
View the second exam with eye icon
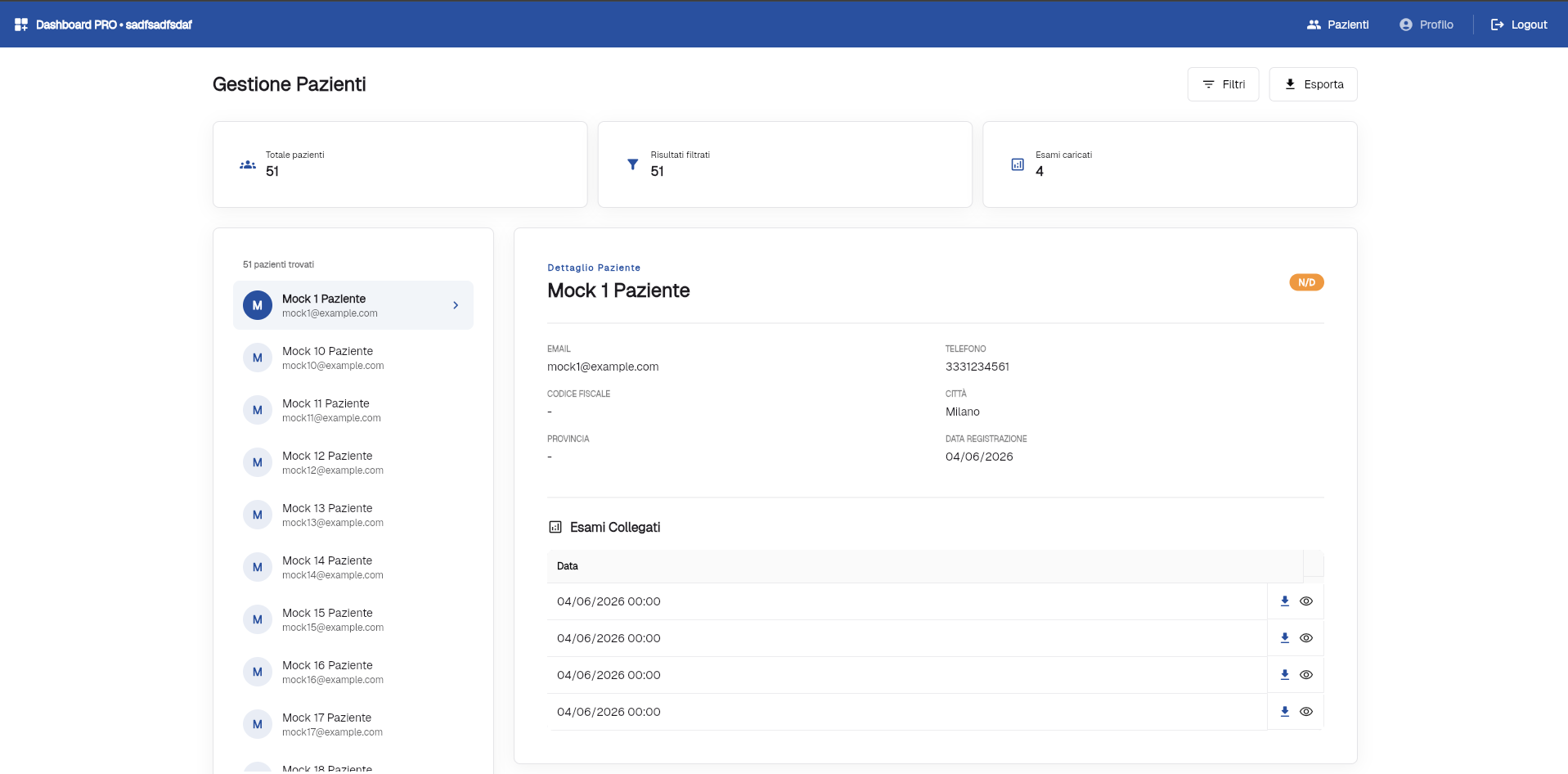point(1306,638)
